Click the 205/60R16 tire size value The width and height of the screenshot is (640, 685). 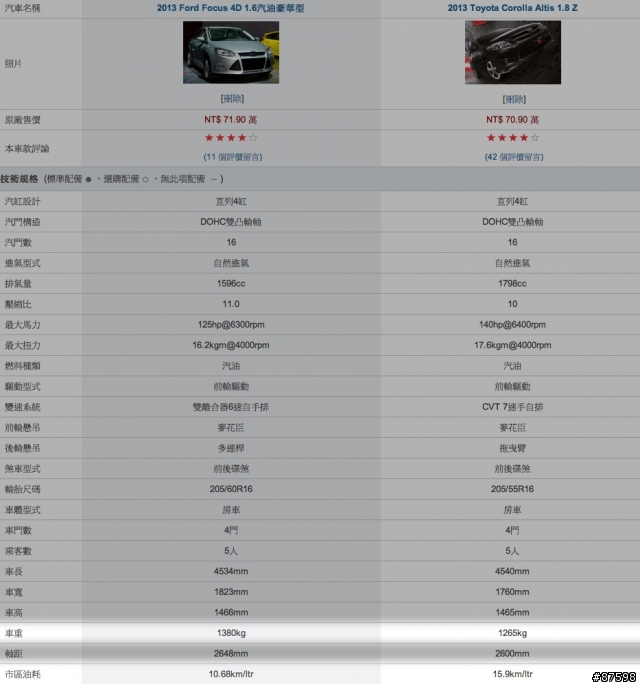tap(231, 489)
